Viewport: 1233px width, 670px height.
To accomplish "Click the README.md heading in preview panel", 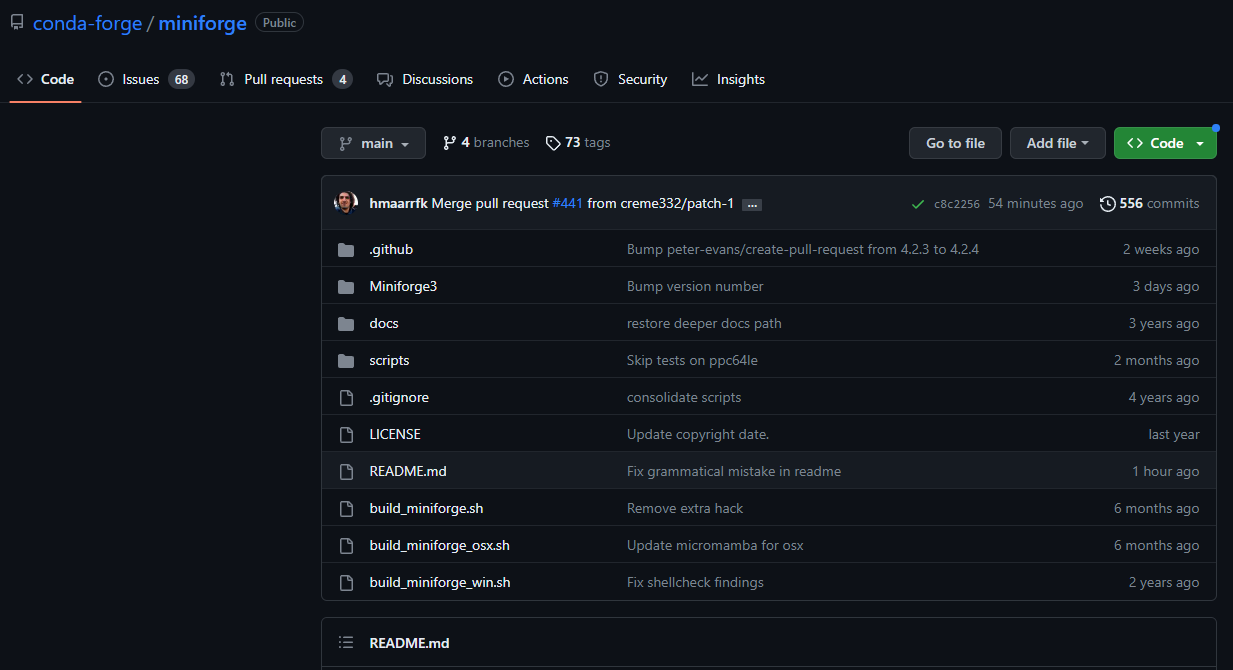I will pyautogui.click(x=409, y=643).
